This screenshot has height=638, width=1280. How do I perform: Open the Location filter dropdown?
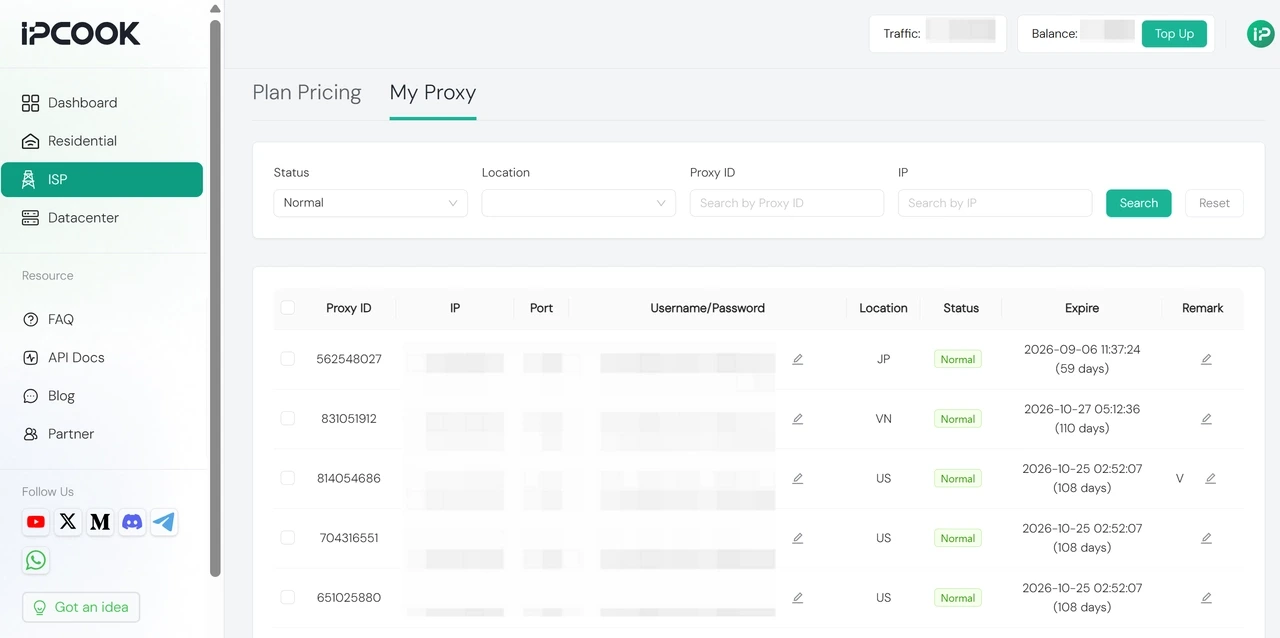[579, 203]
